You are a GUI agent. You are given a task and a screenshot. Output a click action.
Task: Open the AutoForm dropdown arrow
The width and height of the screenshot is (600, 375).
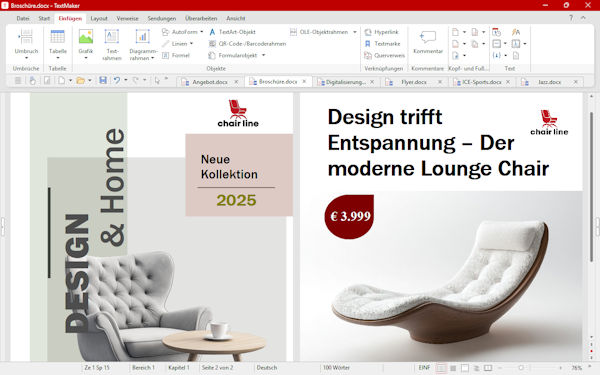click(x=202, y=32)
